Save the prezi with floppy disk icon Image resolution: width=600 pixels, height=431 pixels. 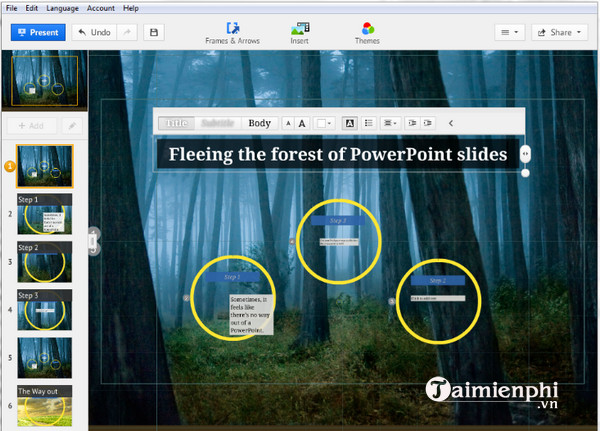[154, 33]
